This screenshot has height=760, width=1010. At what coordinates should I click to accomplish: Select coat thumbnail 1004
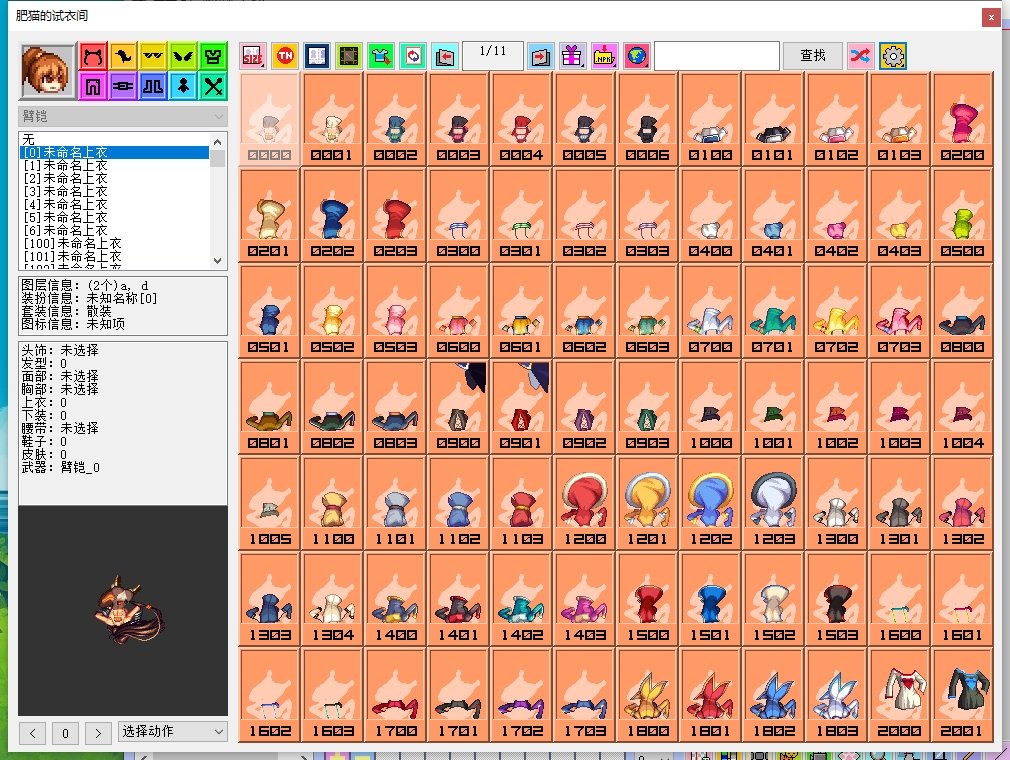[962, 407]
